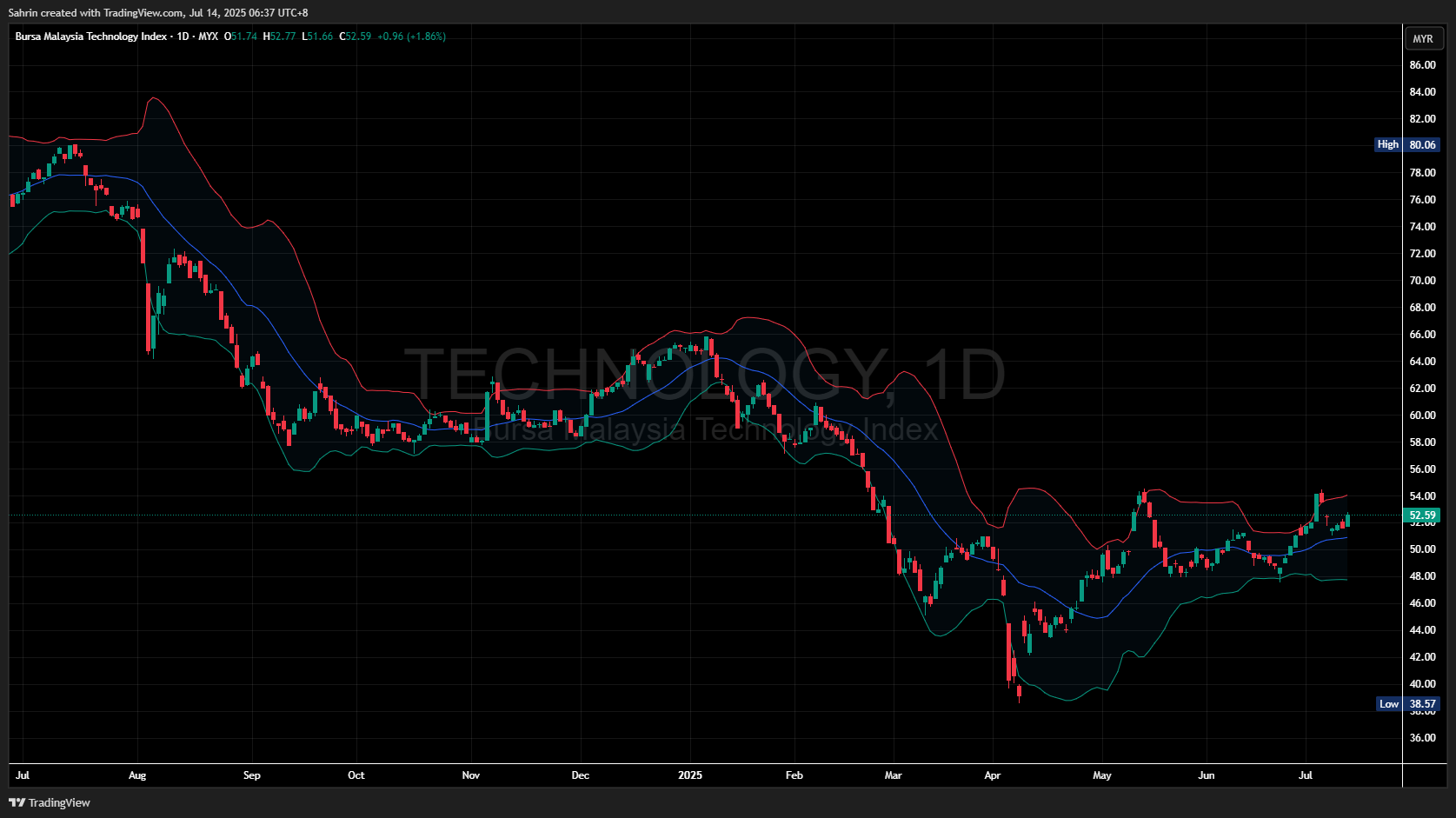This screenshot has height=818, width=1456.
Task: Click the 2025 time axis label
Action: point(690,775)
